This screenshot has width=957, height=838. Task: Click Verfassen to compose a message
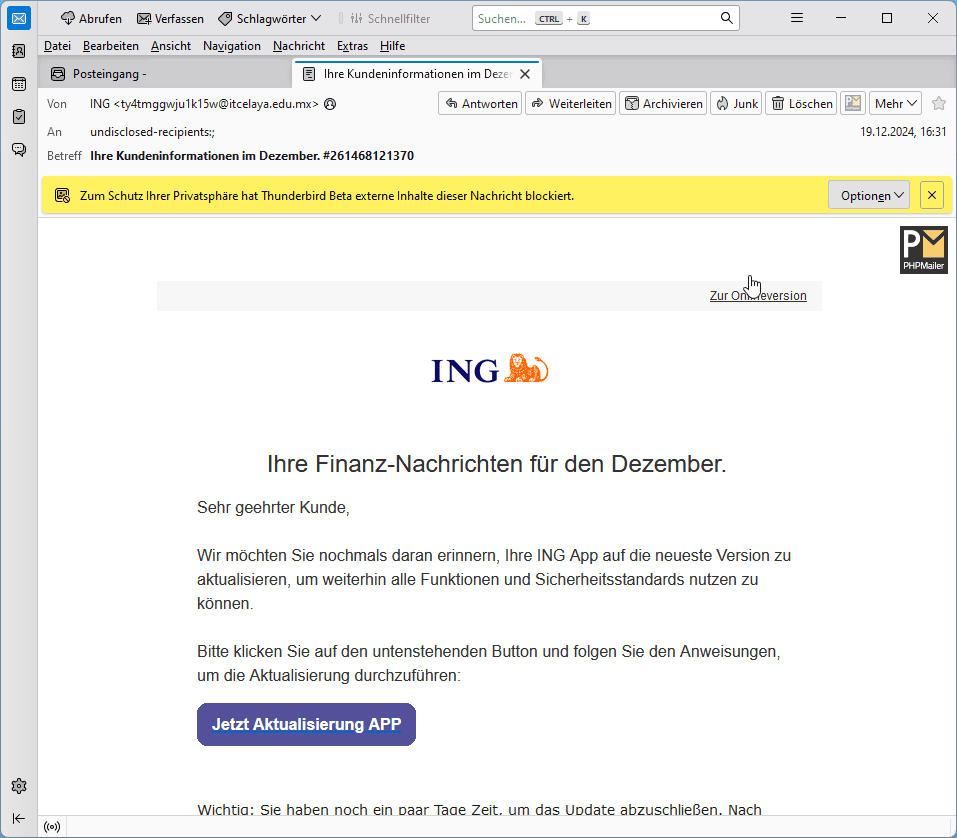(x=170, y=19)
